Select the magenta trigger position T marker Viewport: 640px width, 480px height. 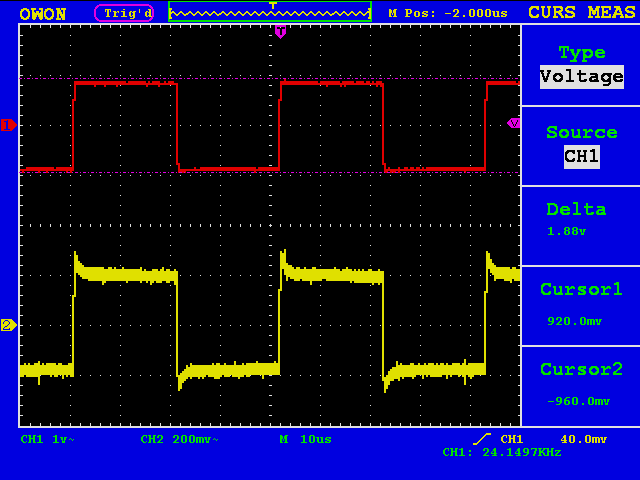[x=280, y=31]
